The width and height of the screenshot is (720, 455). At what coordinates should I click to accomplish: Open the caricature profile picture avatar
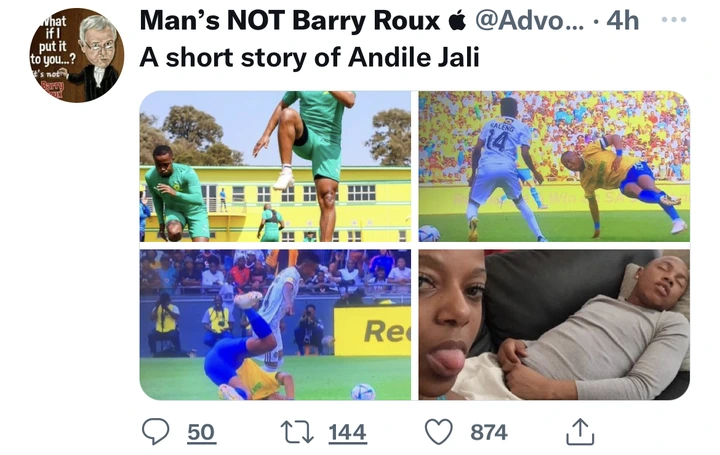pos(77,55)
